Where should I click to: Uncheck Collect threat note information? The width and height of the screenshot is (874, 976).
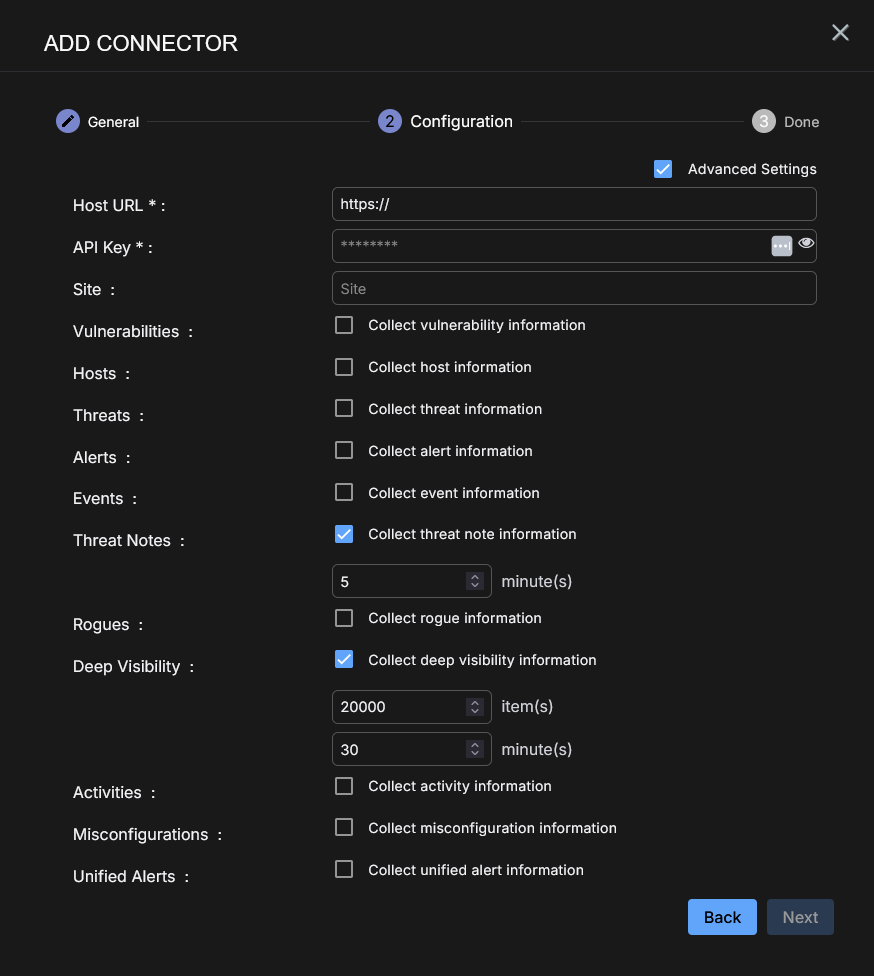(x=344, y=534)
